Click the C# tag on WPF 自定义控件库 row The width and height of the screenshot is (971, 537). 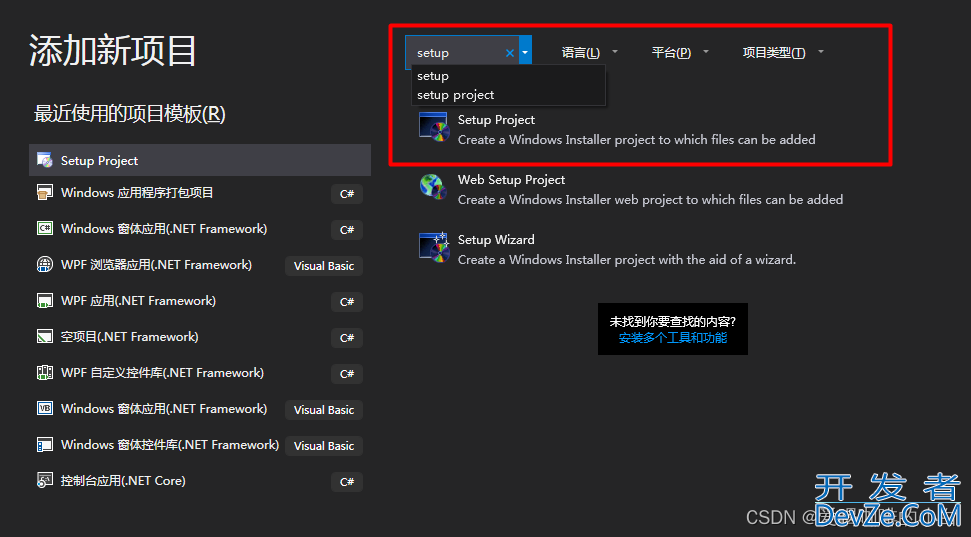347,373
